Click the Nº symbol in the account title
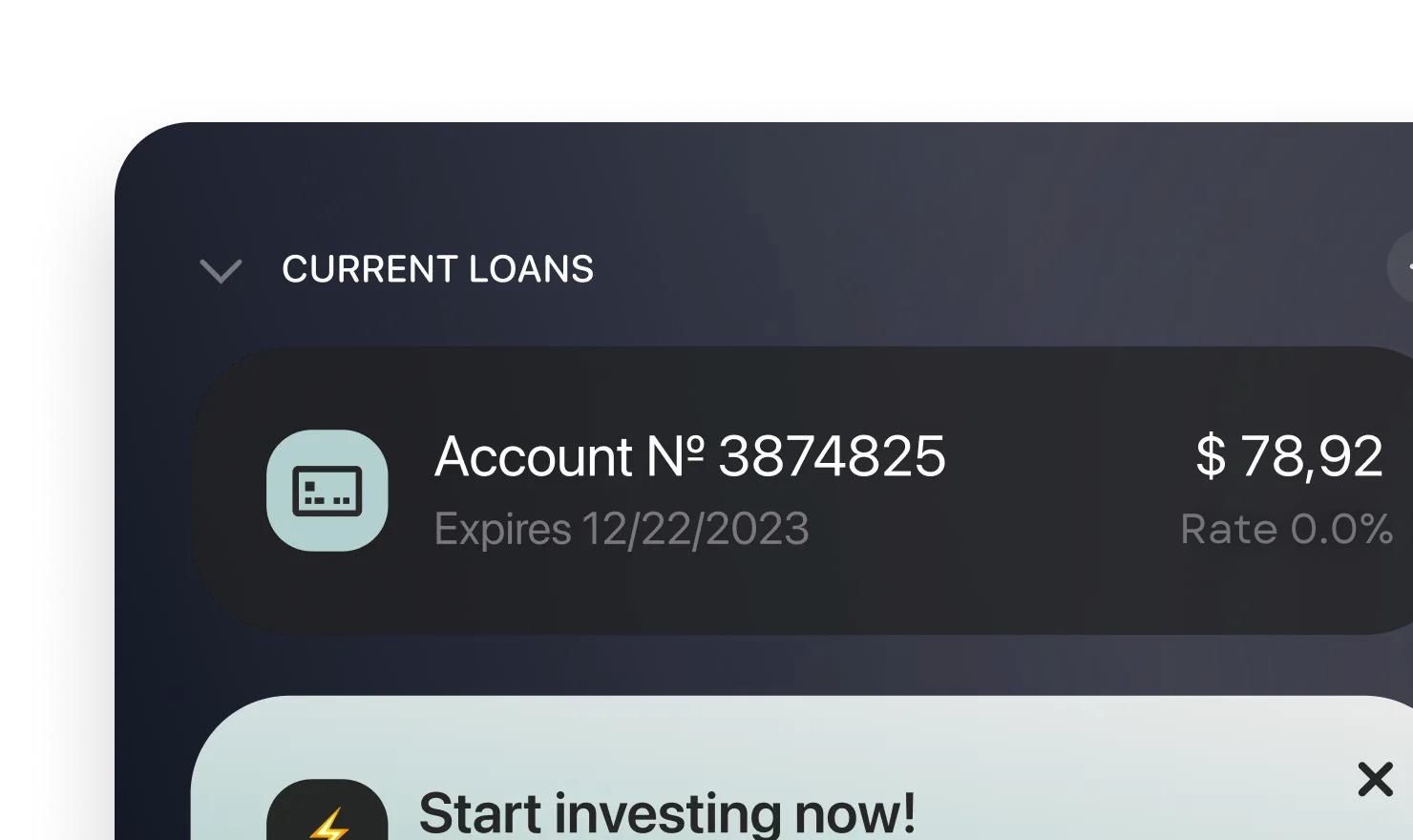1413x840 pixels. (x=675, y=456)
